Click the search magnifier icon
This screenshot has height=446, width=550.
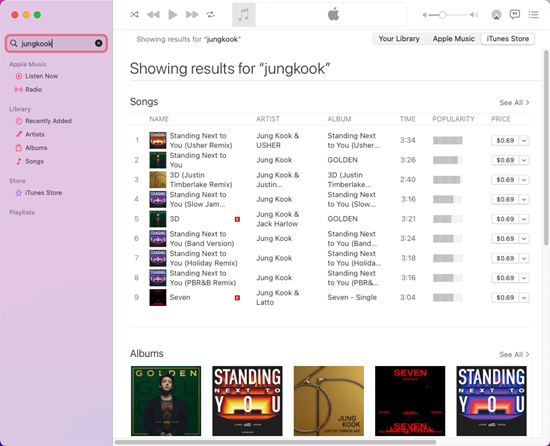pos(14,43)
